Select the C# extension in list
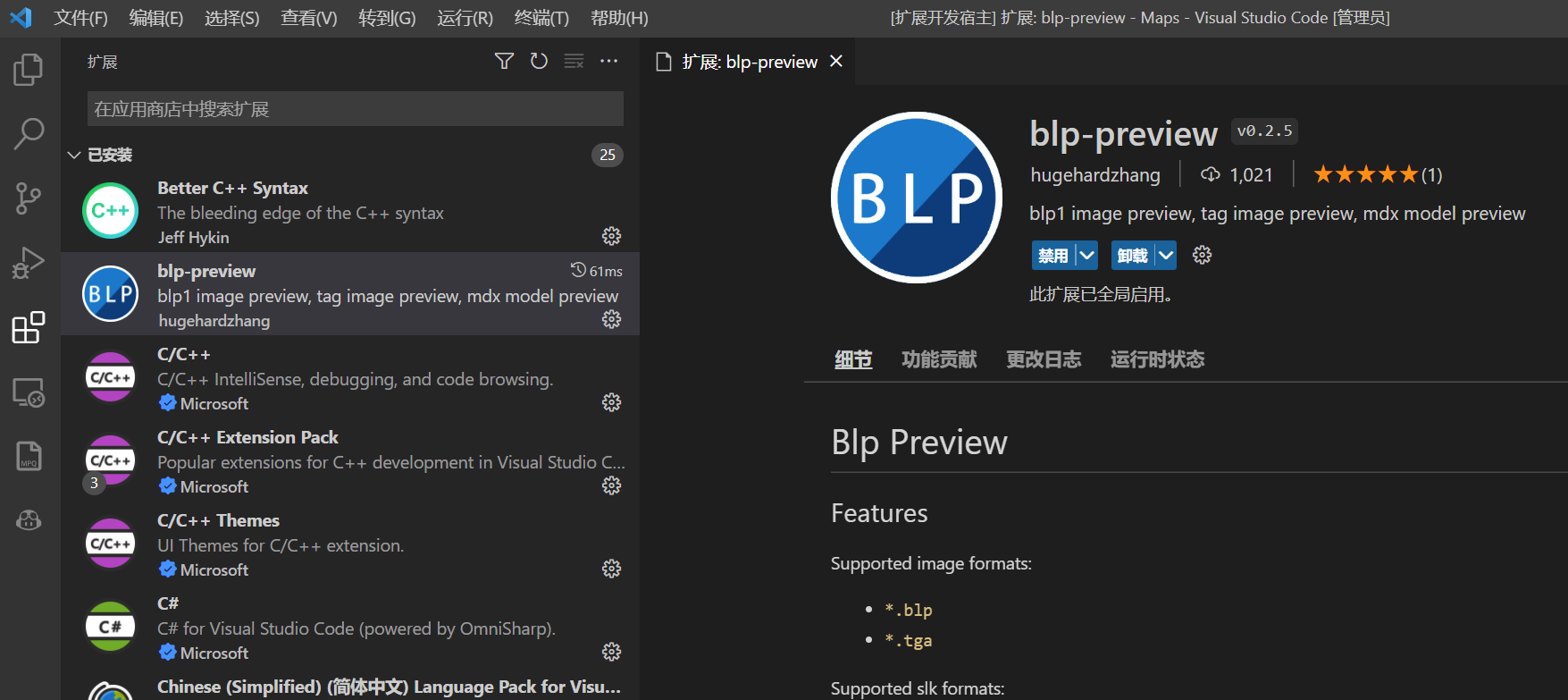Screen dimensions: 1568x700 pyautogui.click(x=350, y=627)
